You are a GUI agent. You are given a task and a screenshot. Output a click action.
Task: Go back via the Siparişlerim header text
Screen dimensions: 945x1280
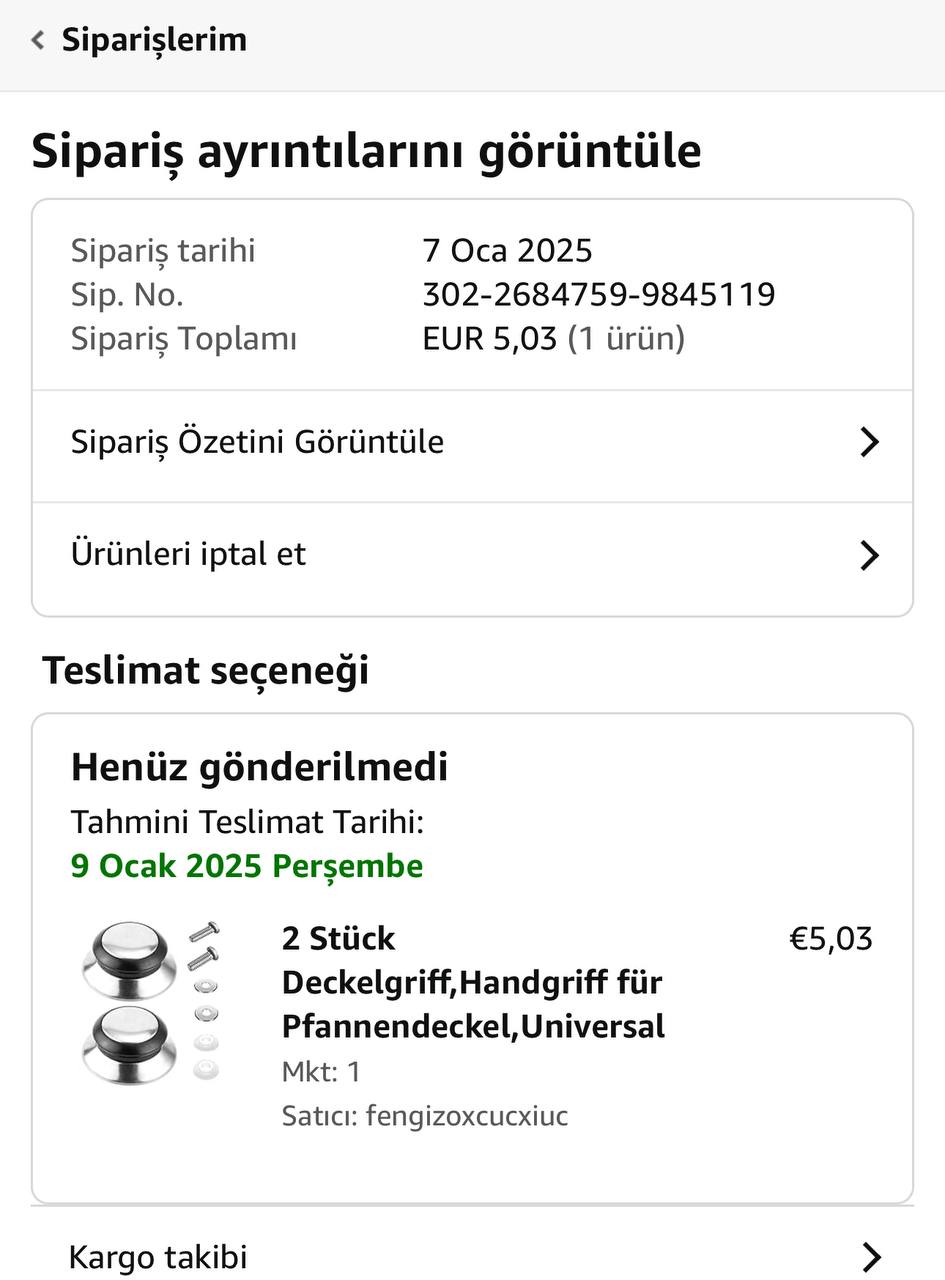tap(154, 40)
